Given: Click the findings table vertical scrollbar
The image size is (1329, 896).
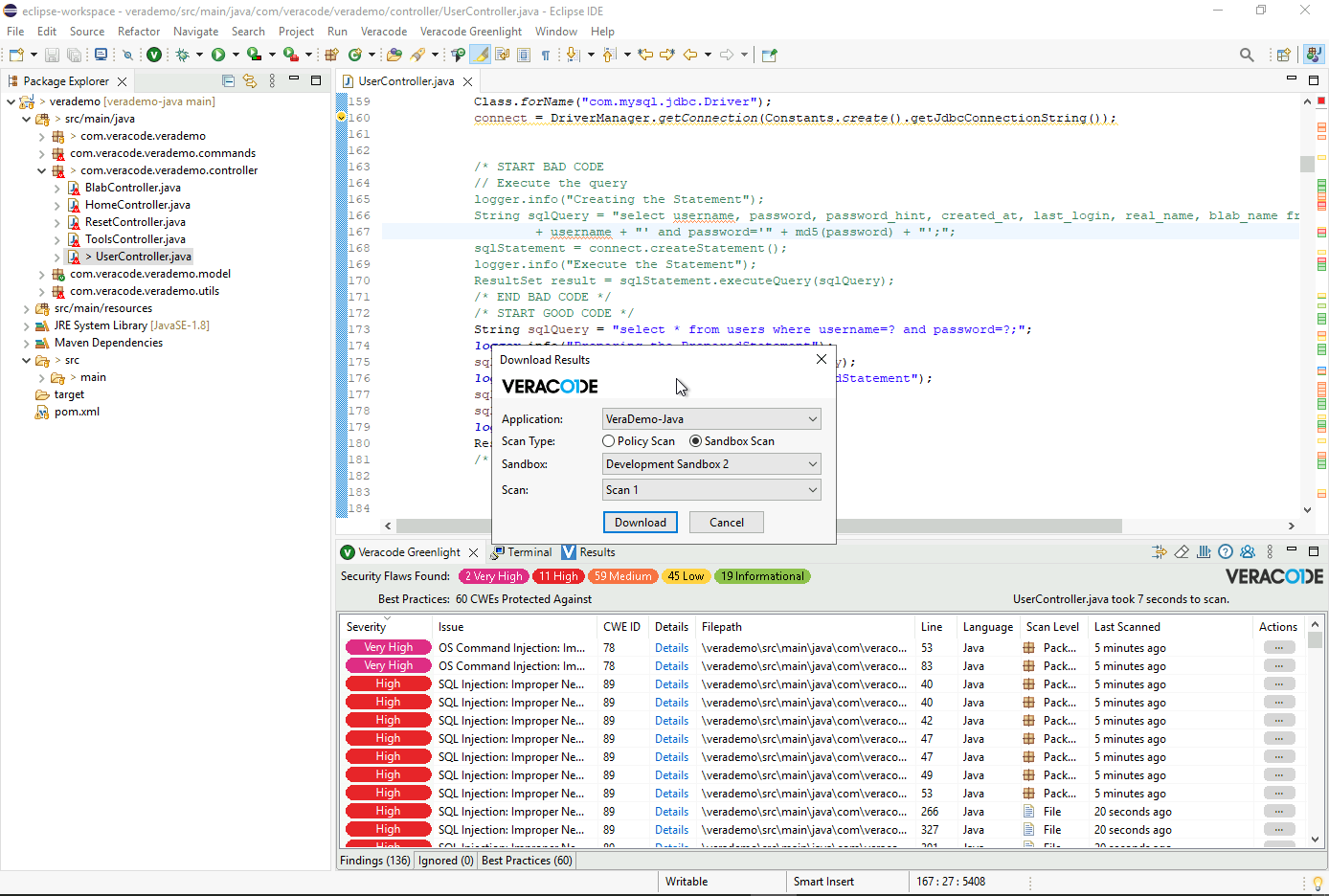Looking at the screenshot, I should point(1315,639).
